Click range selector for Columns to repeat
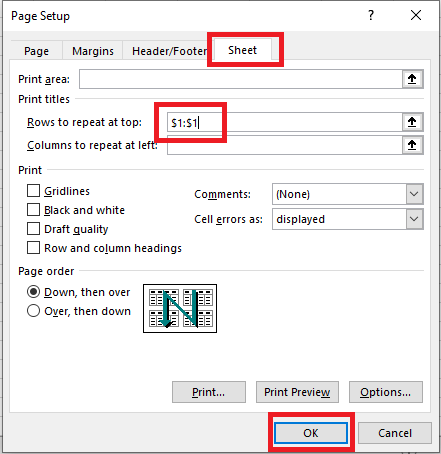 [412, 145]
